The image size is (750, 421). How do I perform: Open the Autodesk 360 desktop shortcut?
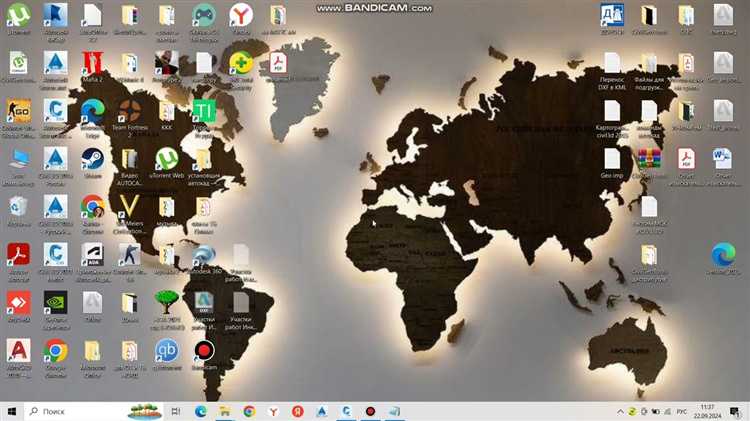(x=204, y=258)
